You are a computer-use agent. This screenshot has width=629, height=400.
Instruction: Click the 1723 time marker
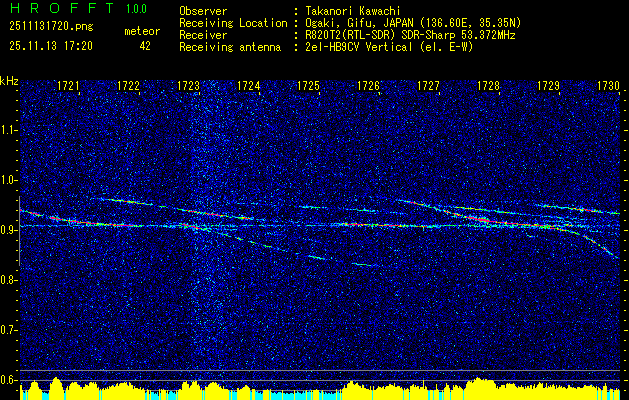pyautogui.click(x=189, y=85)
